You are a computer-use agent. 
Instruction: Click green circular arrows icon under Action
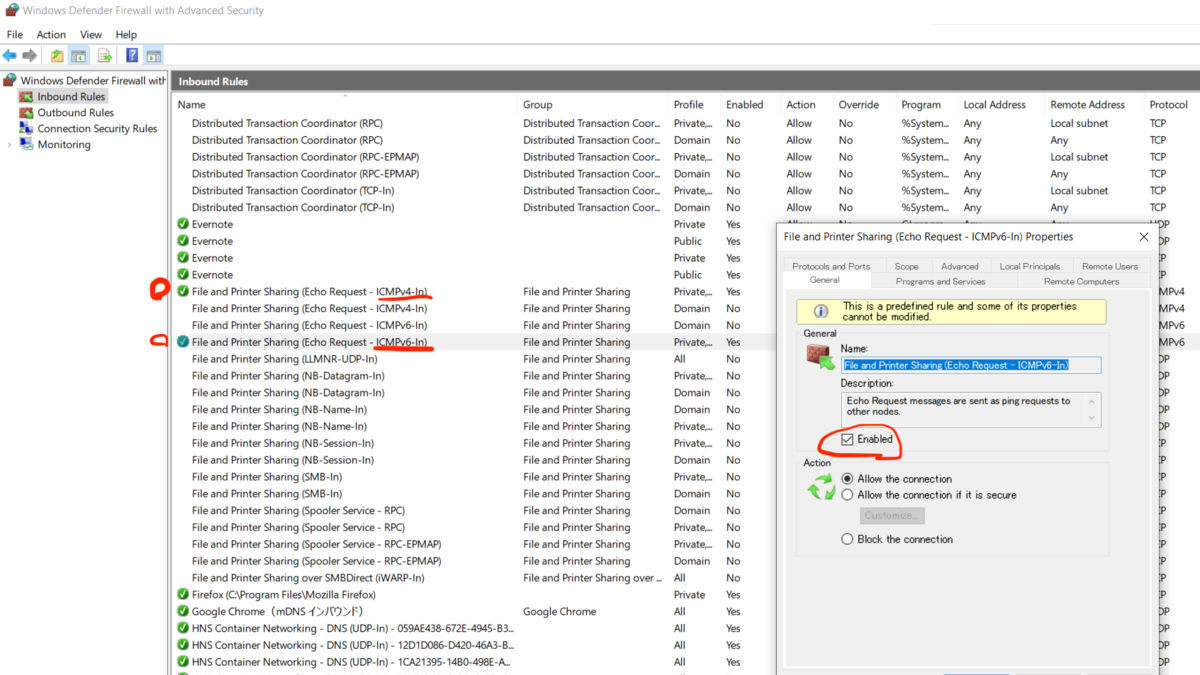point(821,487)
